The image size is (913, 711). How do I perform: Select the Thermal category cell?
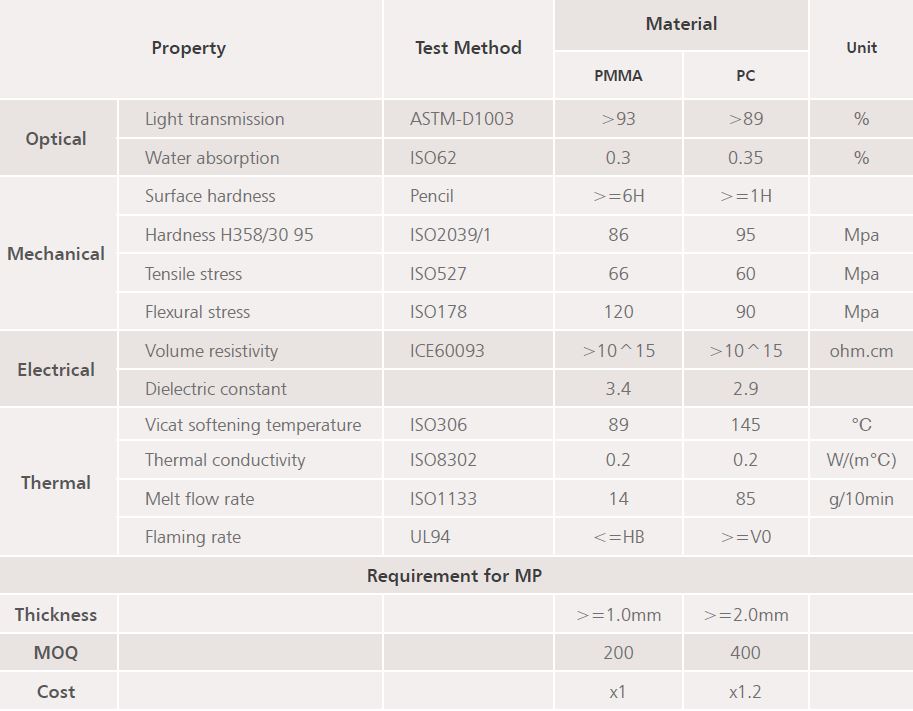(56, 482)
